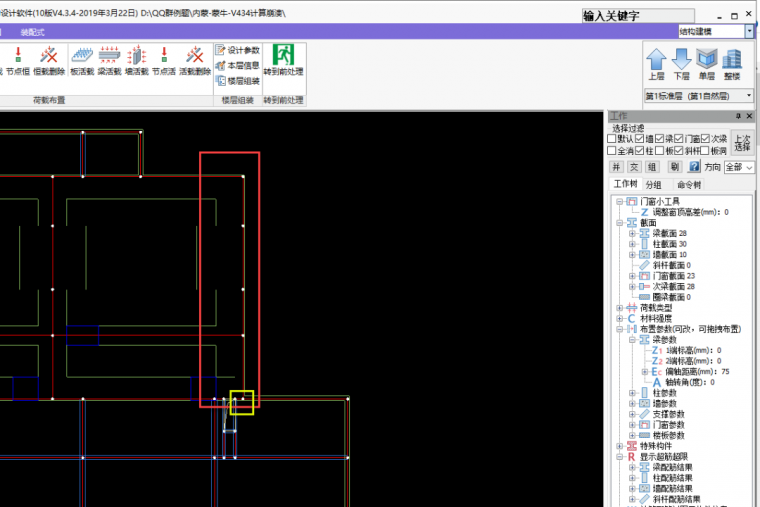
Task: Open the 方向 全部 direction dropdown
Action: click(x=739, y=167)
